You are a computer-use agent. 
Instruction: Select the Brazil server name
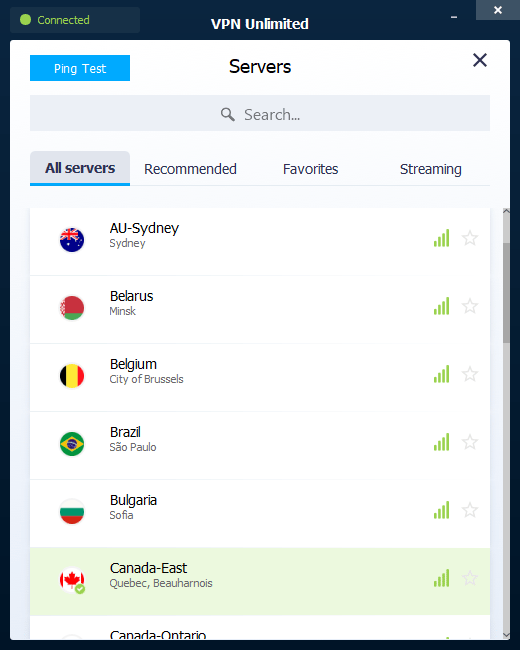[125, 432]
